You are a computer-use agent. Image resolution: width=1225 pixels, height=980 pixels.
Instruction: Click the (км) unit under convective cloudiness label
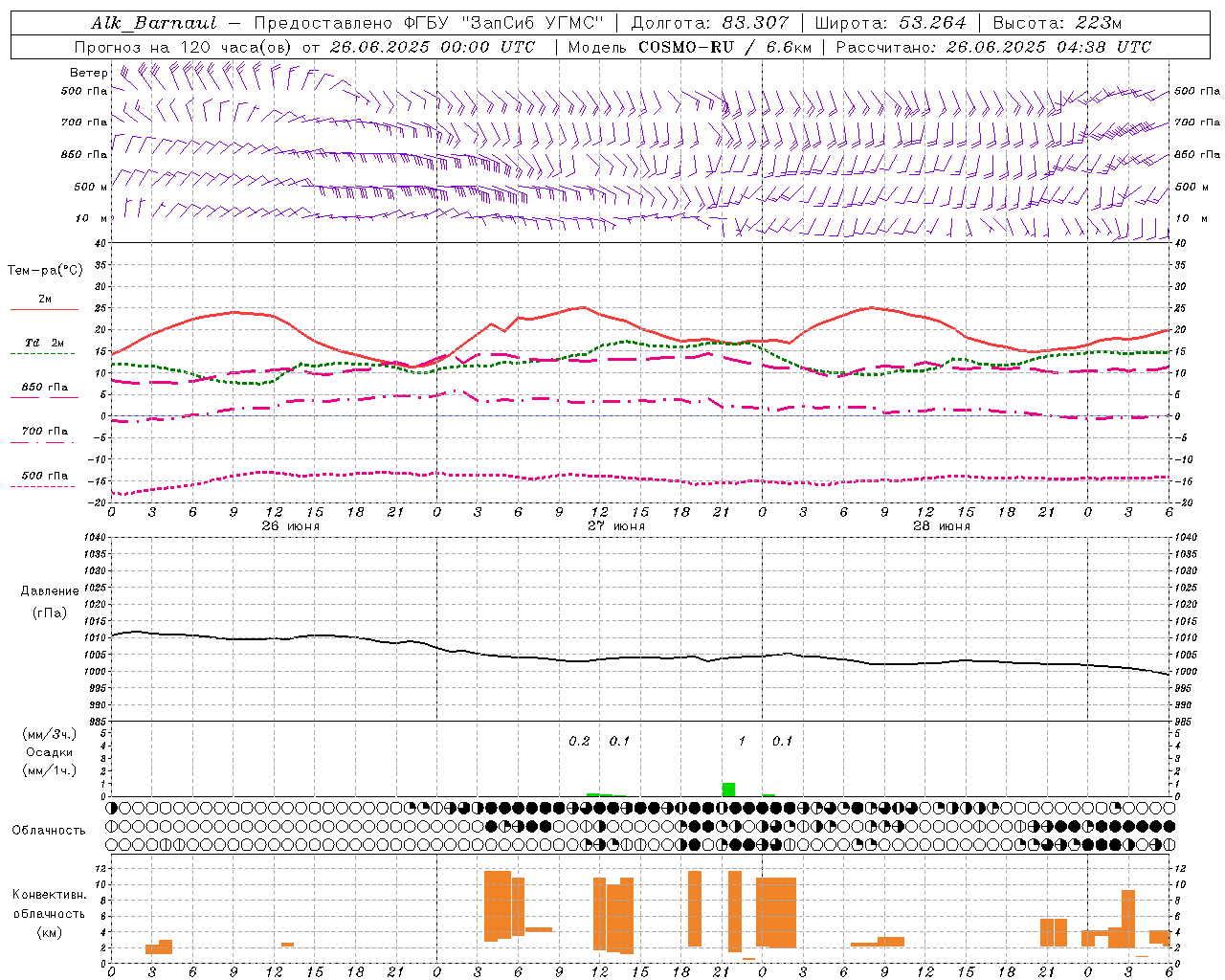click(x=49, y=932)
